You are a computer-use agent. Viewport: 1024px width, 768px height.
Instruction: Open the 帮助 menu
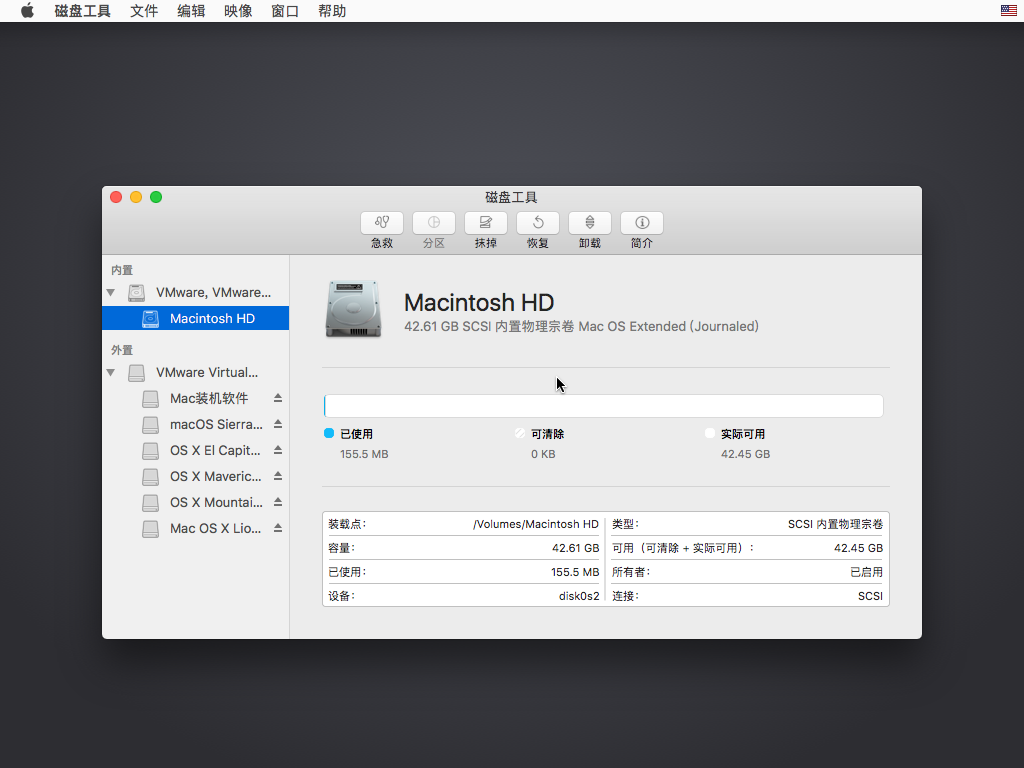point(332,11)
